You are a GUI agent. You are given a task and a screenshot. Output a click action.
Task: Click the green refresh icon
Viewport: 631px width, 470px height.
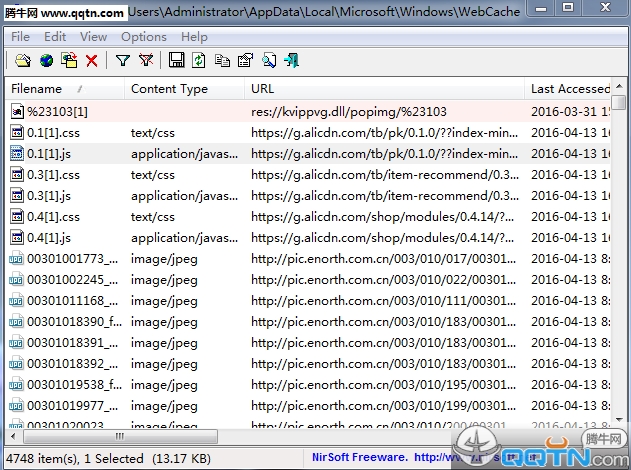click(199, 61)
